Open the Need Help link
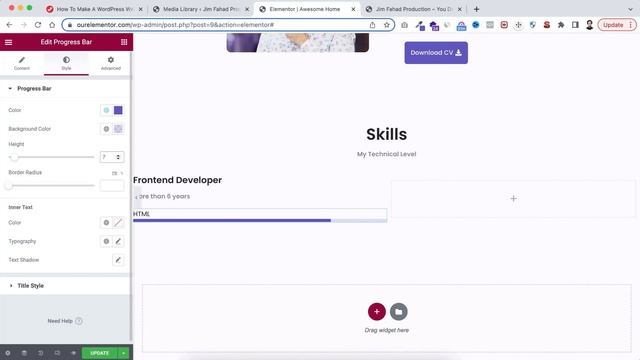Viewport: 640px width, 360px height. tap(65, 321)
